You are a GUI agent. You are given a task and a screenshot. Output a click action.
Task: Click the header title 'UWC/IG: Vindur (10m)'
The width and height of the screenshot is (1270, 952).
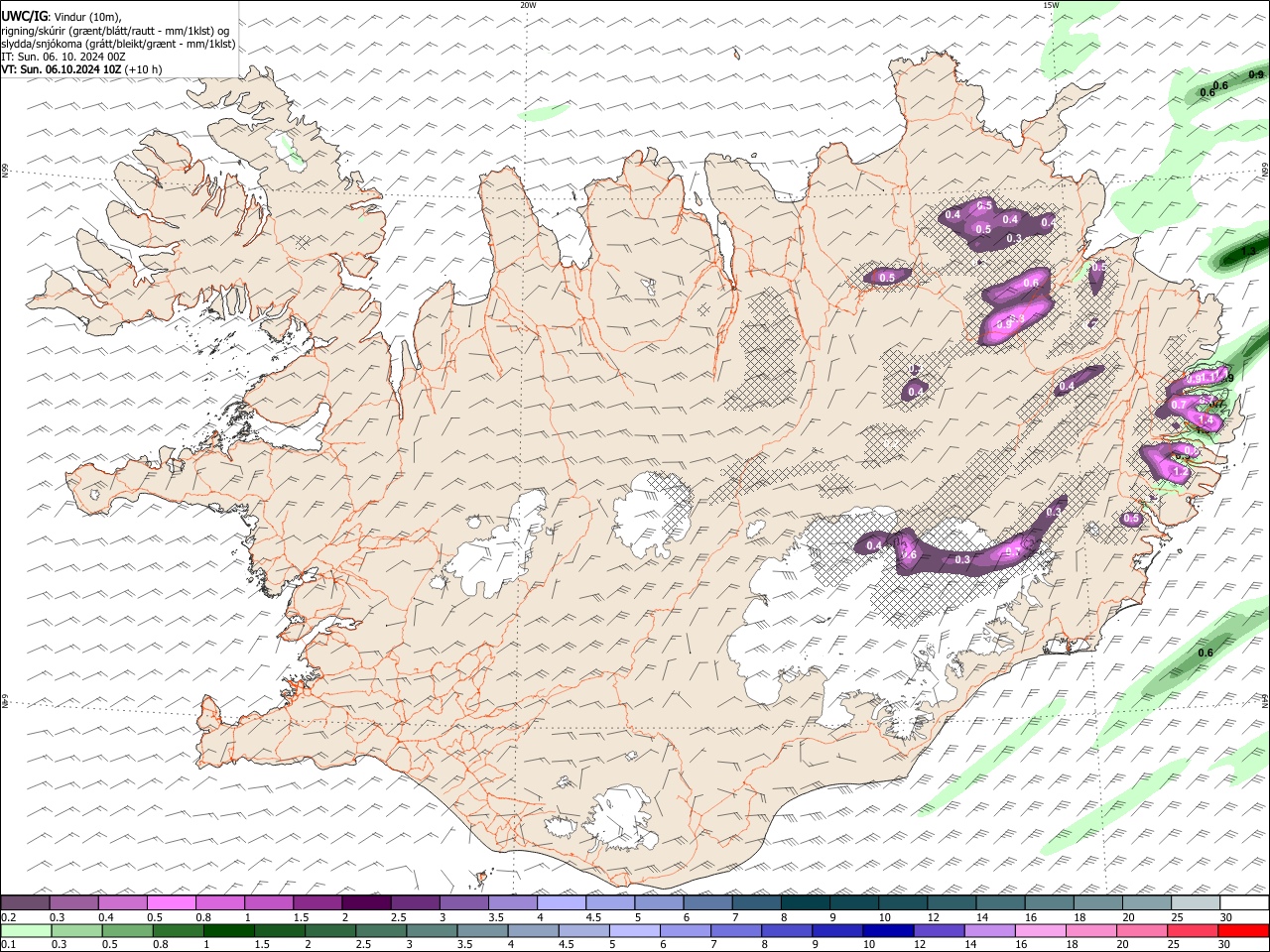[x=62, y=17]
